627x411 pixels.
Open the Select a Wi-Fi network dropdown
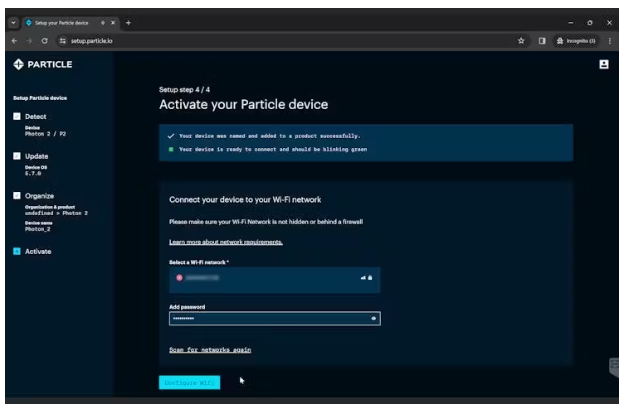[274, 279]
